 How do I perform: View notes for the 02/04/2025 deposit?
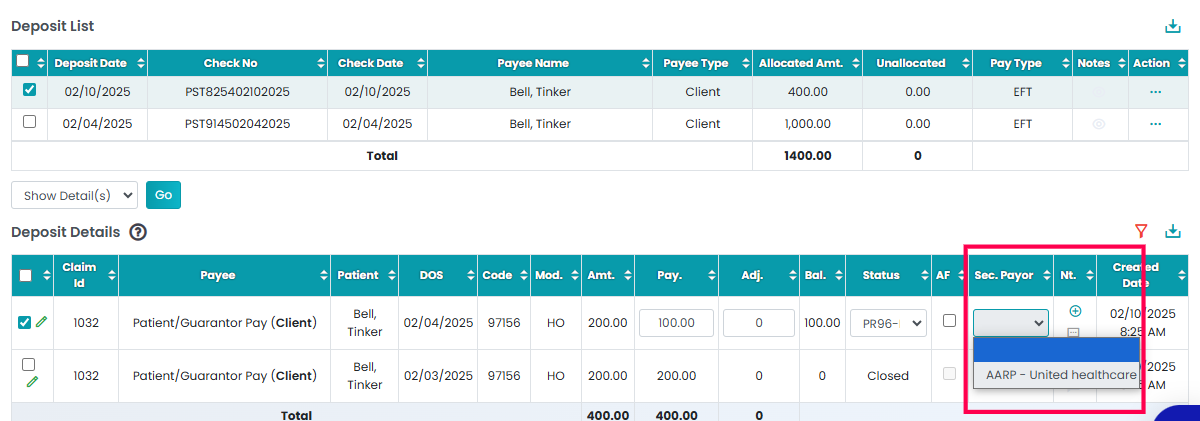point(1099,124)
